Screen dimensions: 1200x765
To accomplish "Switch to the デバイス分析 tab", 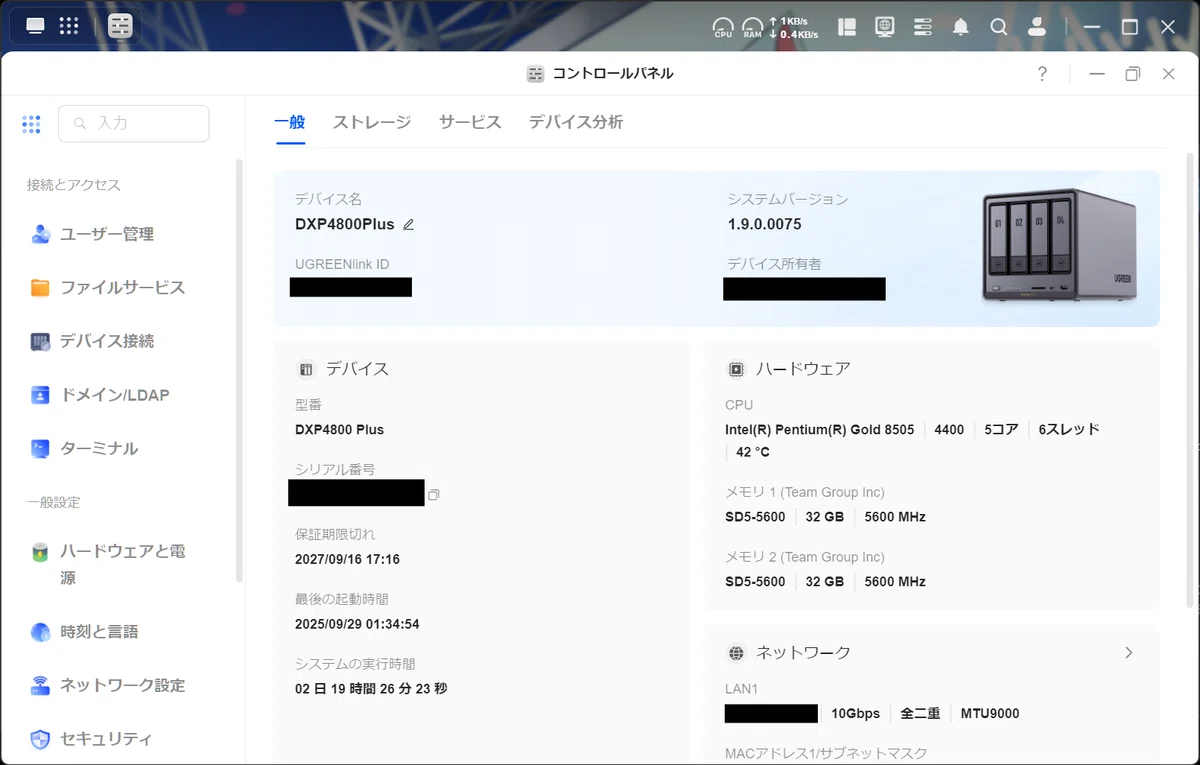I will coord(576,122).
